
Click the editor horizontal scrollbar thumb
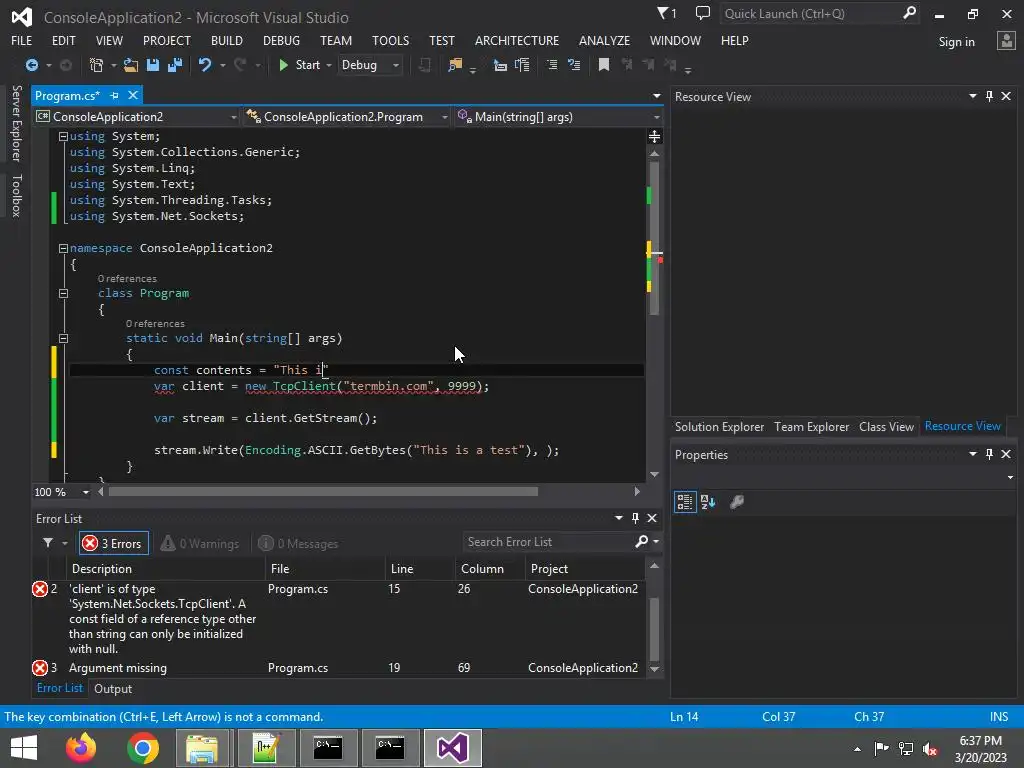click(323, 492)
